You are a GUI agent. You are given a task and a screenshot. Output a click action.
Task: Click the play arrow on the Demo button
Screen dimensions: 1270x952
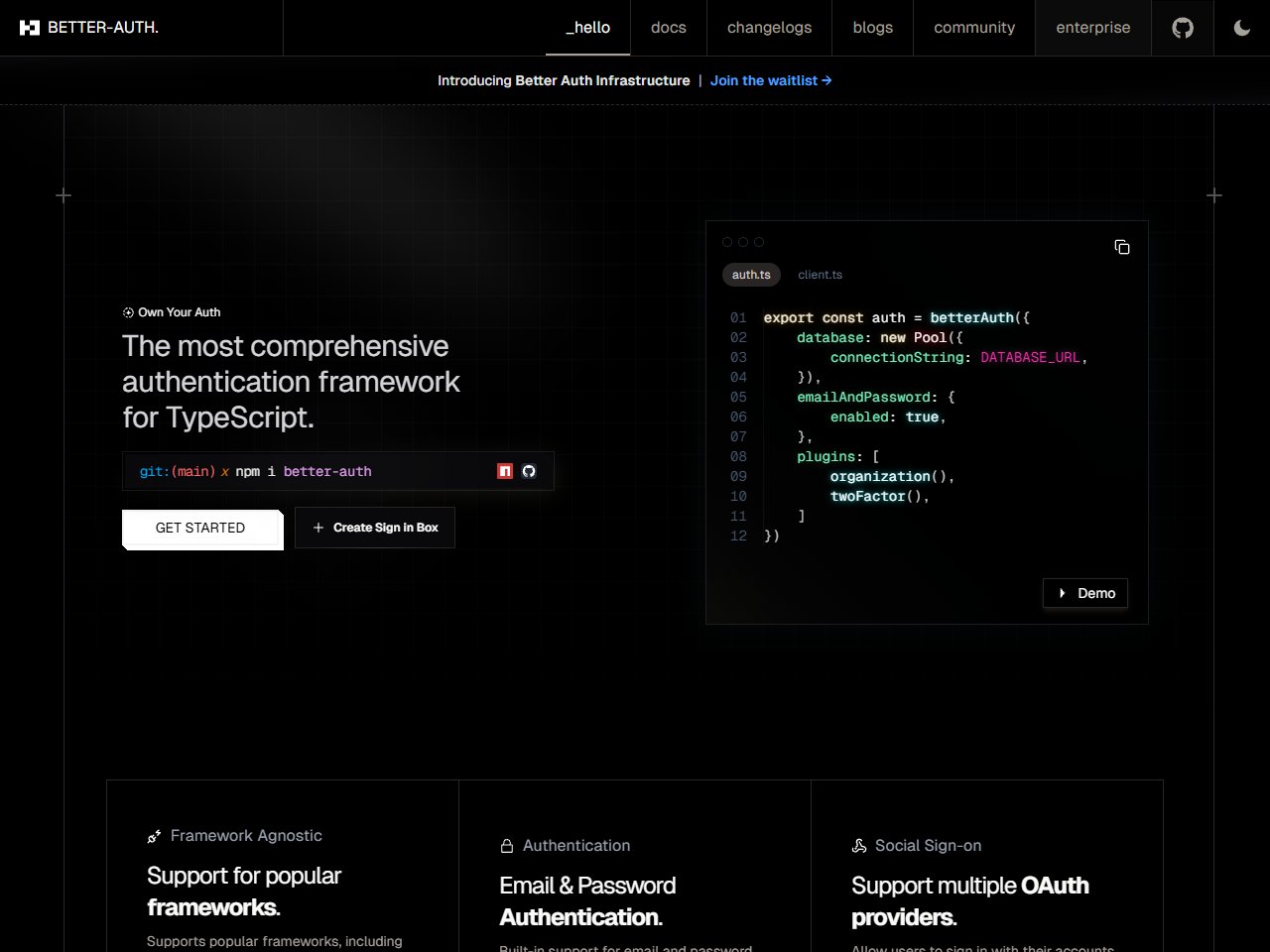[x=1064, y=593]
